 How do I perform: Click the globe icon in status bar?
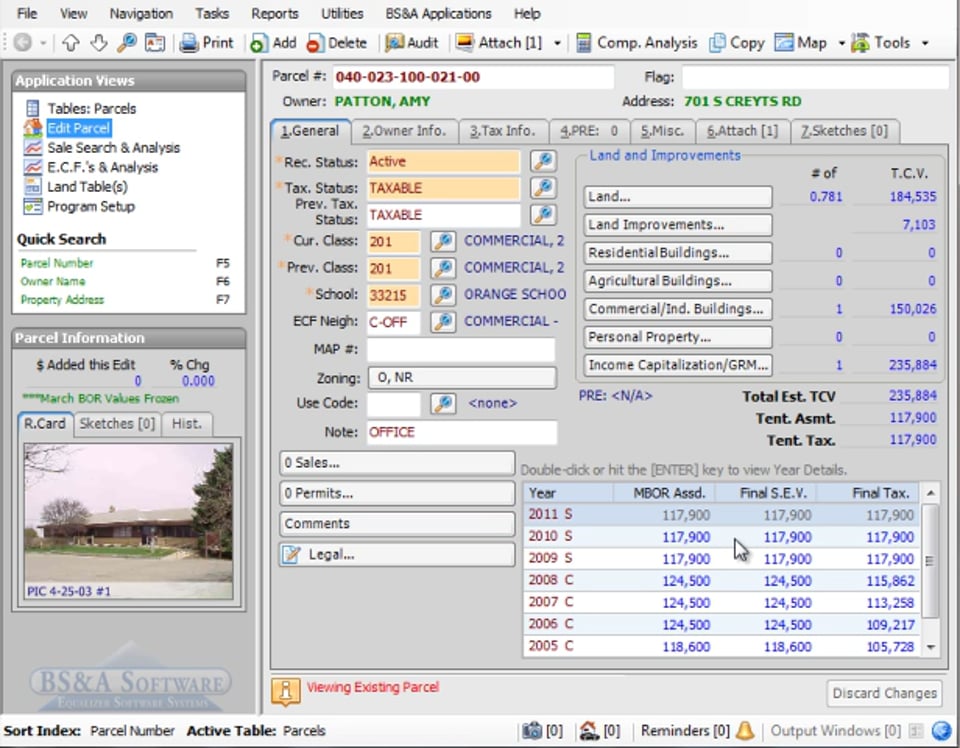coord(940,730)
